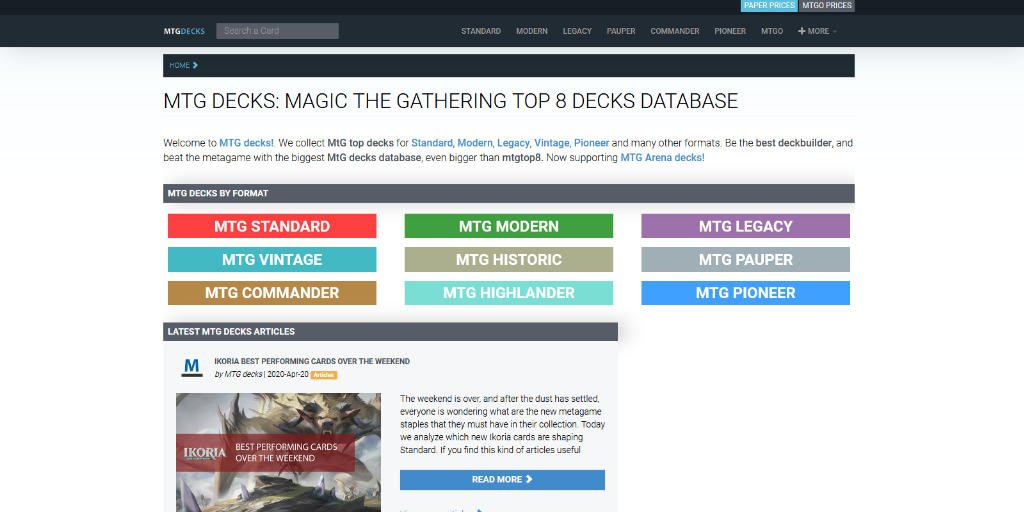Viewport: 1024px width, 512px height.
Task: Expand the MORE menu in navigation
Action: [x=817, y=31]
